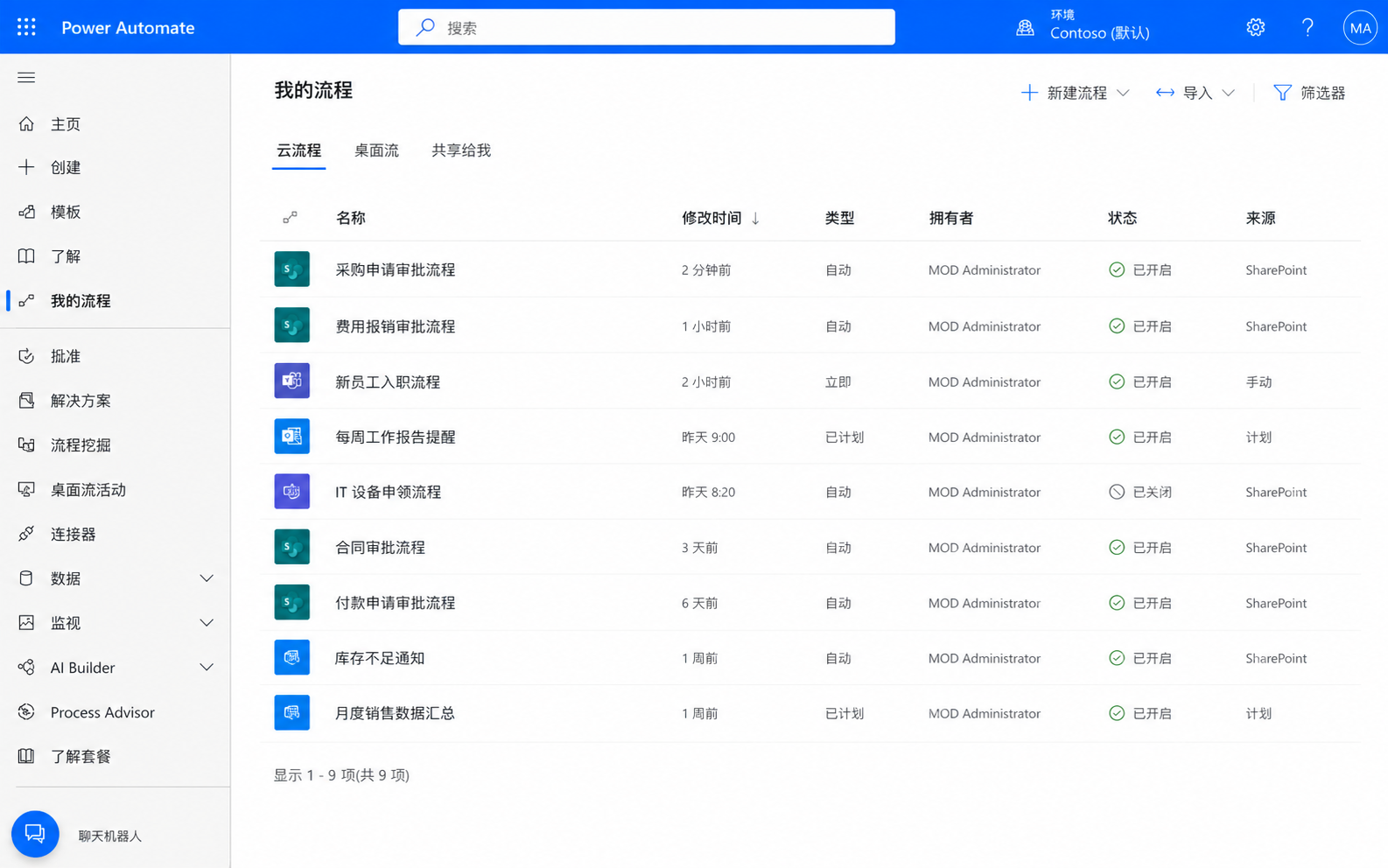Open the 导入 dropdown
This screenshot has width=1388, height=868.
click(1195, 93)
